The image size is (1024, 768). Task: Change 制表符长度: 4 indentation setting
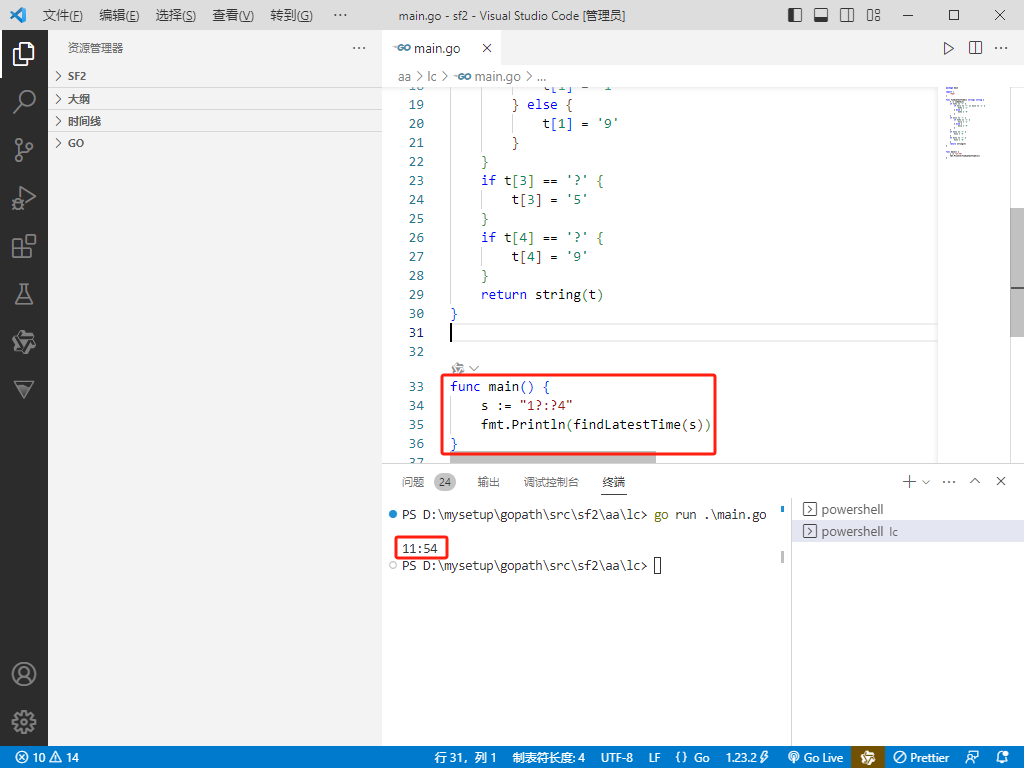549,758
